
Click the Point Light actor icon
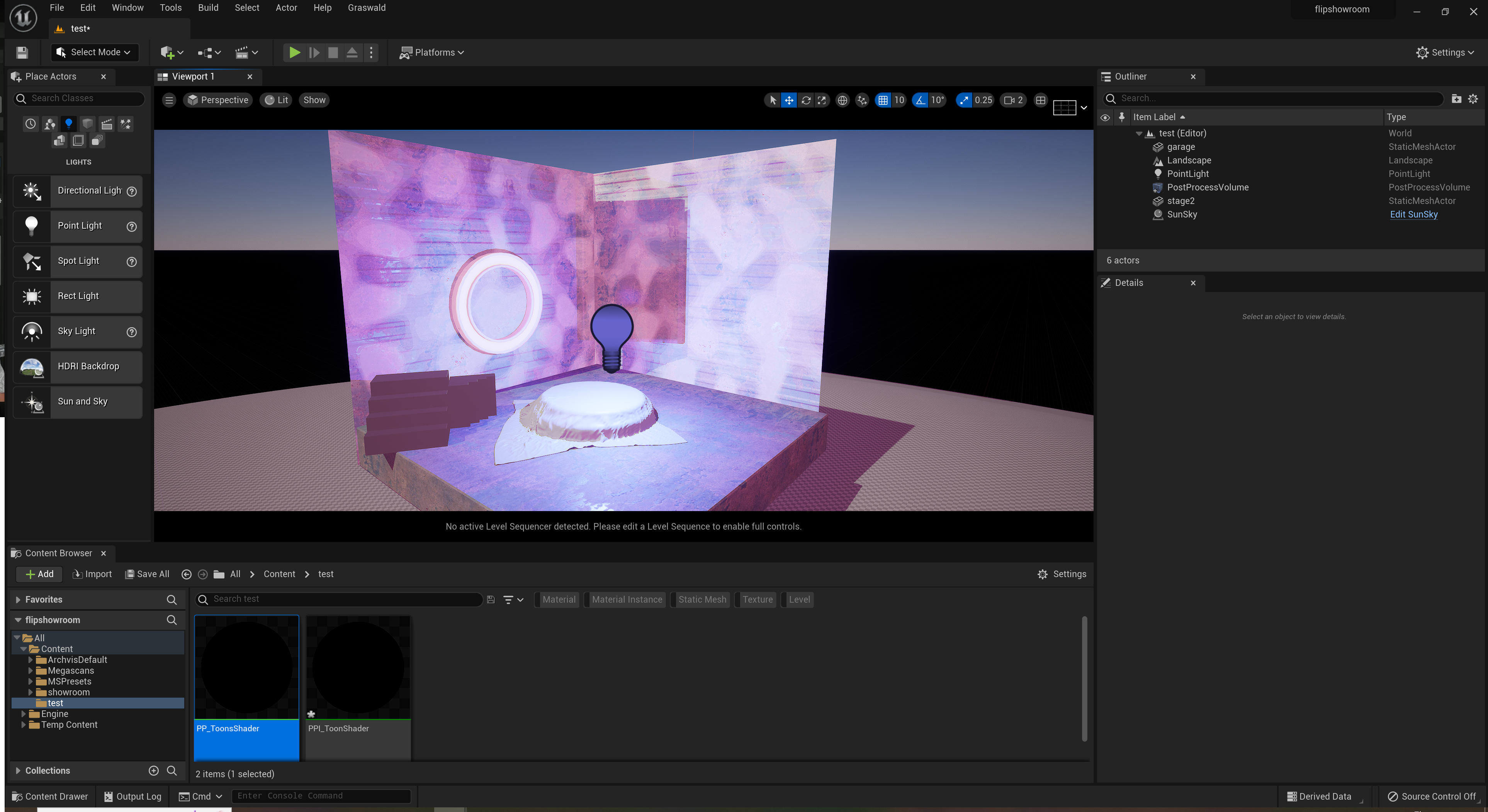click(x=32, y=226)
